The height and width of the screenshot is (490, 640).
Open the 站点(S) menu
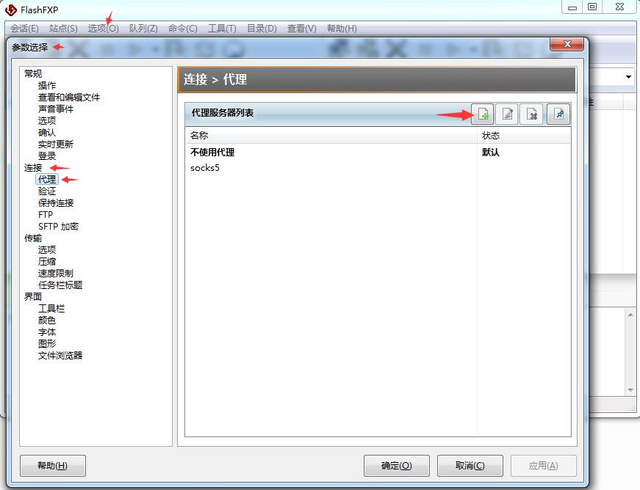63,29
